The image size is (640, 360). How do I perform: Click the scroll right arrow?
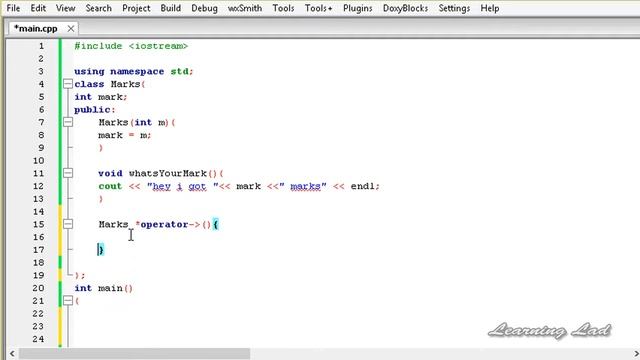coord(636,353)
